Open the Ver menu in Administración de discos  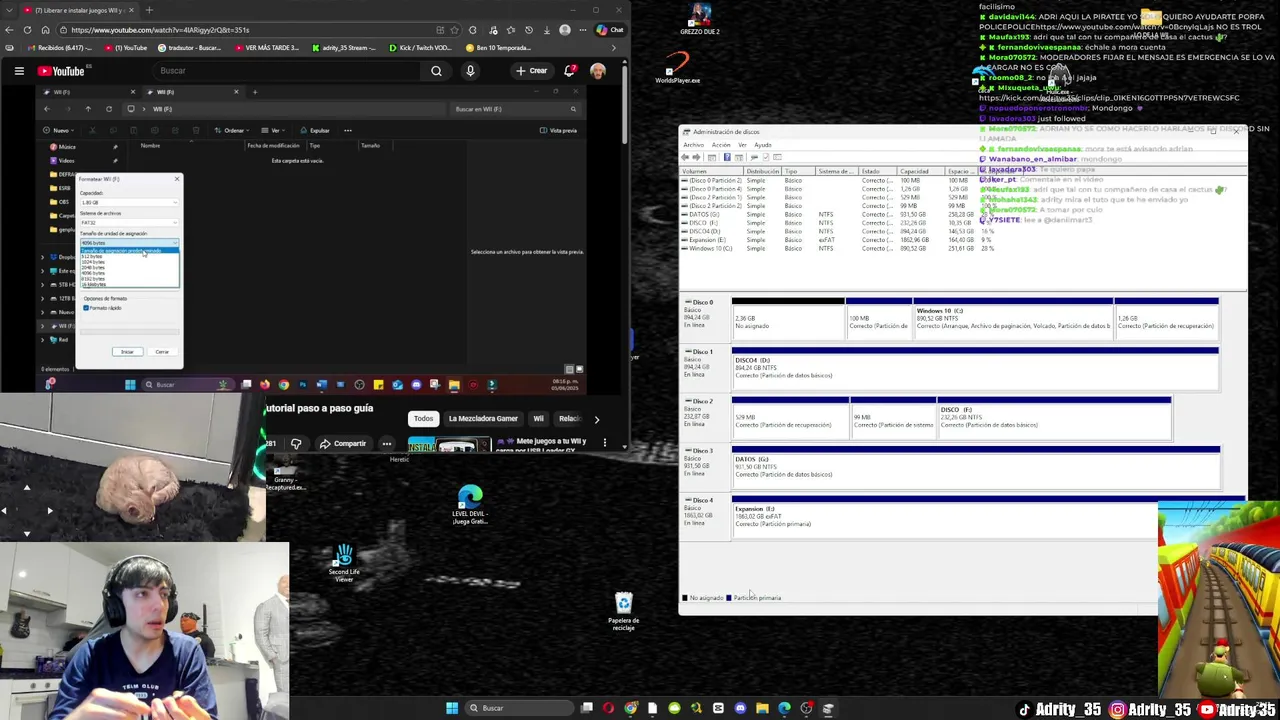[743, 145]
